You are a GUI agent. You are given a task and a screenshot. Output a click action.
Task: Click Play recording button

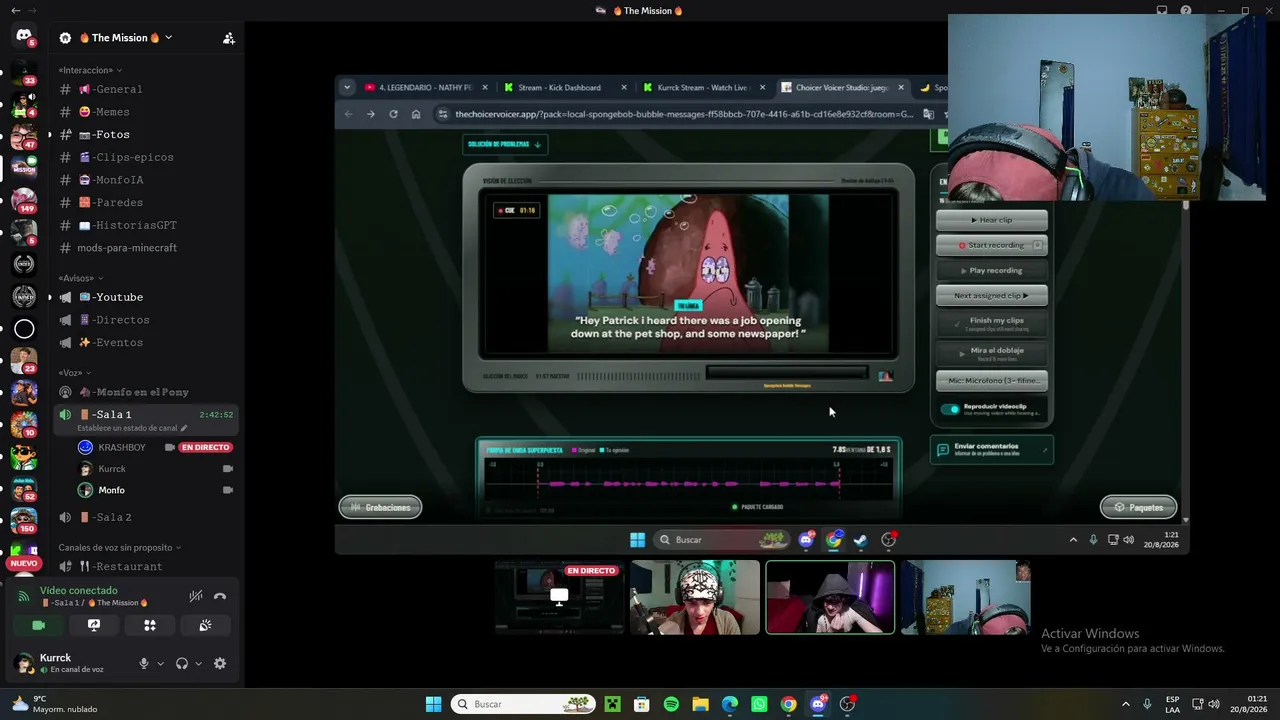(992, 270)
